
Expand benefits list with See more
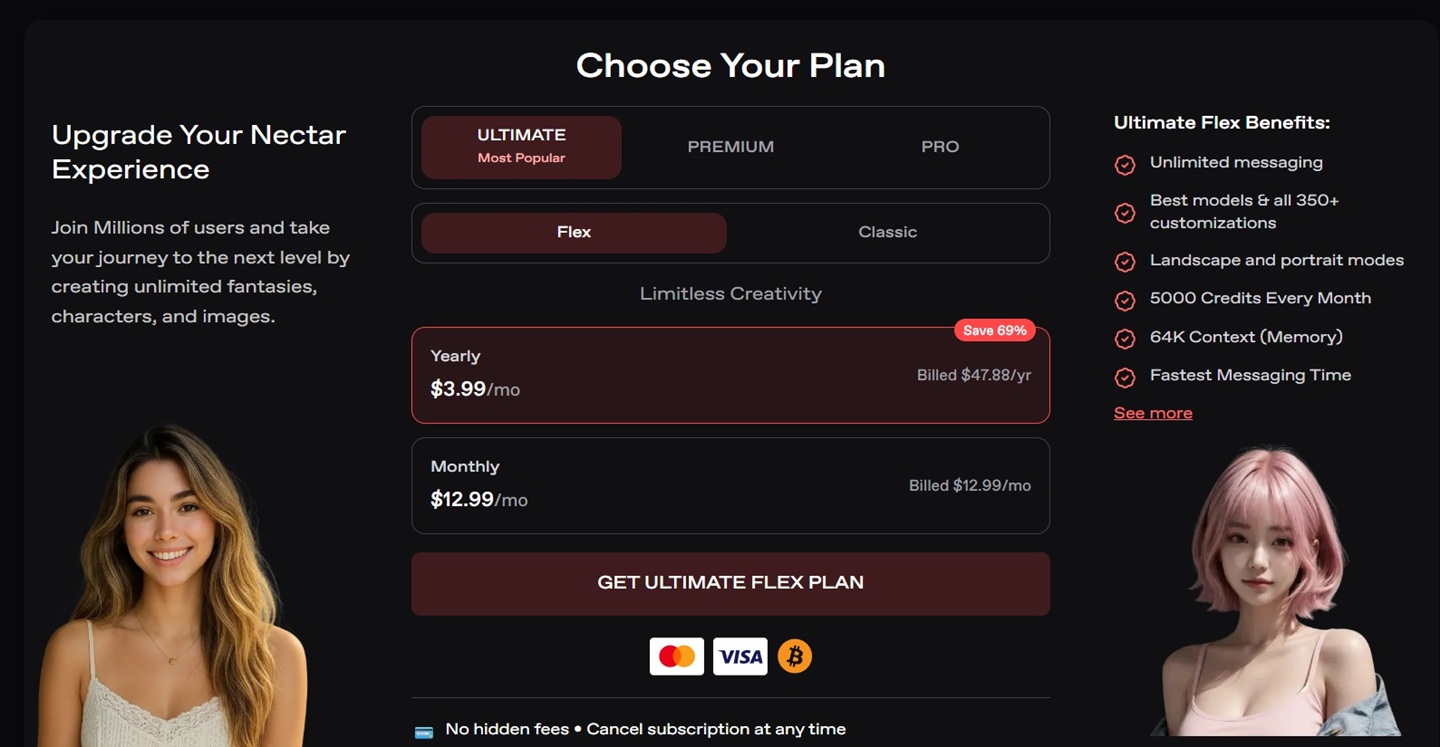1153,413
